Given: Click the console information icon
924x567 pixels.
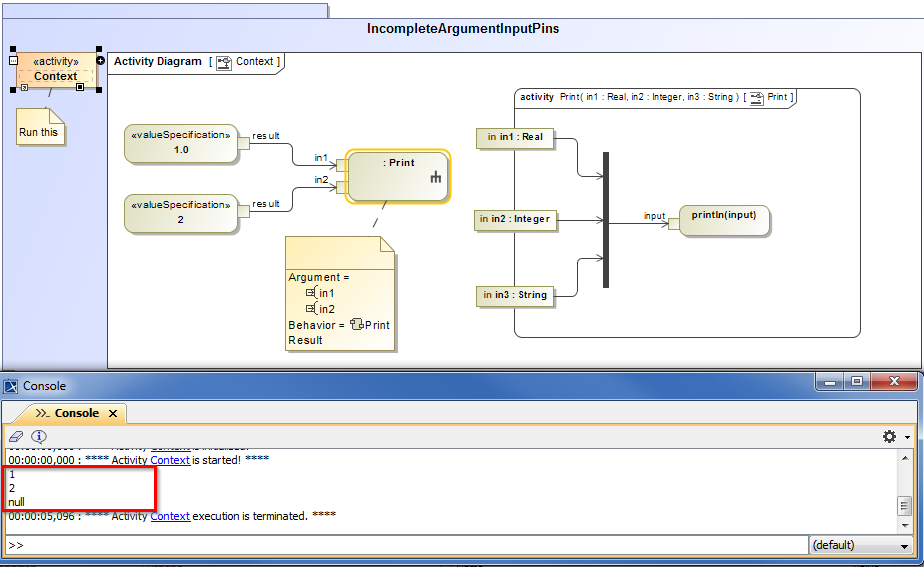Looking at the screenshot, I should 39,437.
